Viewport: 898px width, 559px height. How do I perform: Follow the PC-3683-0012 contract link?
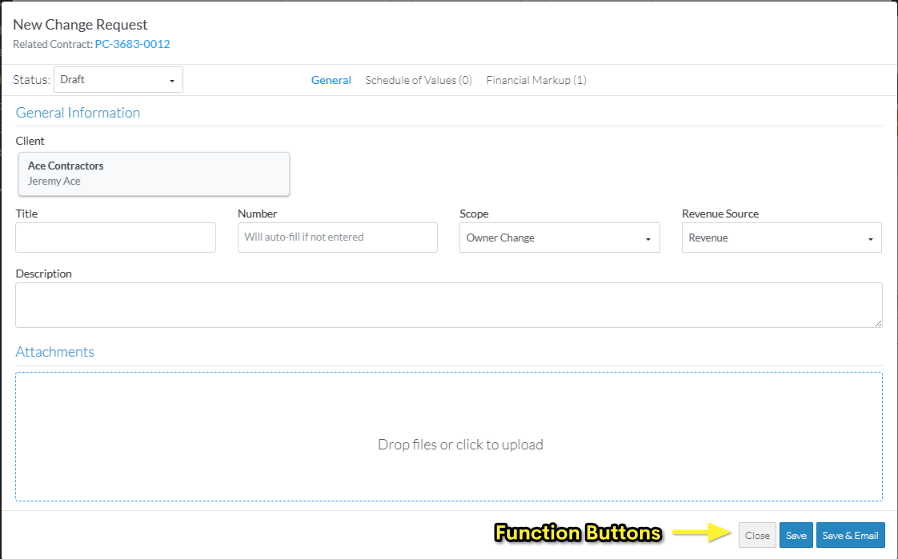[132, 44]
